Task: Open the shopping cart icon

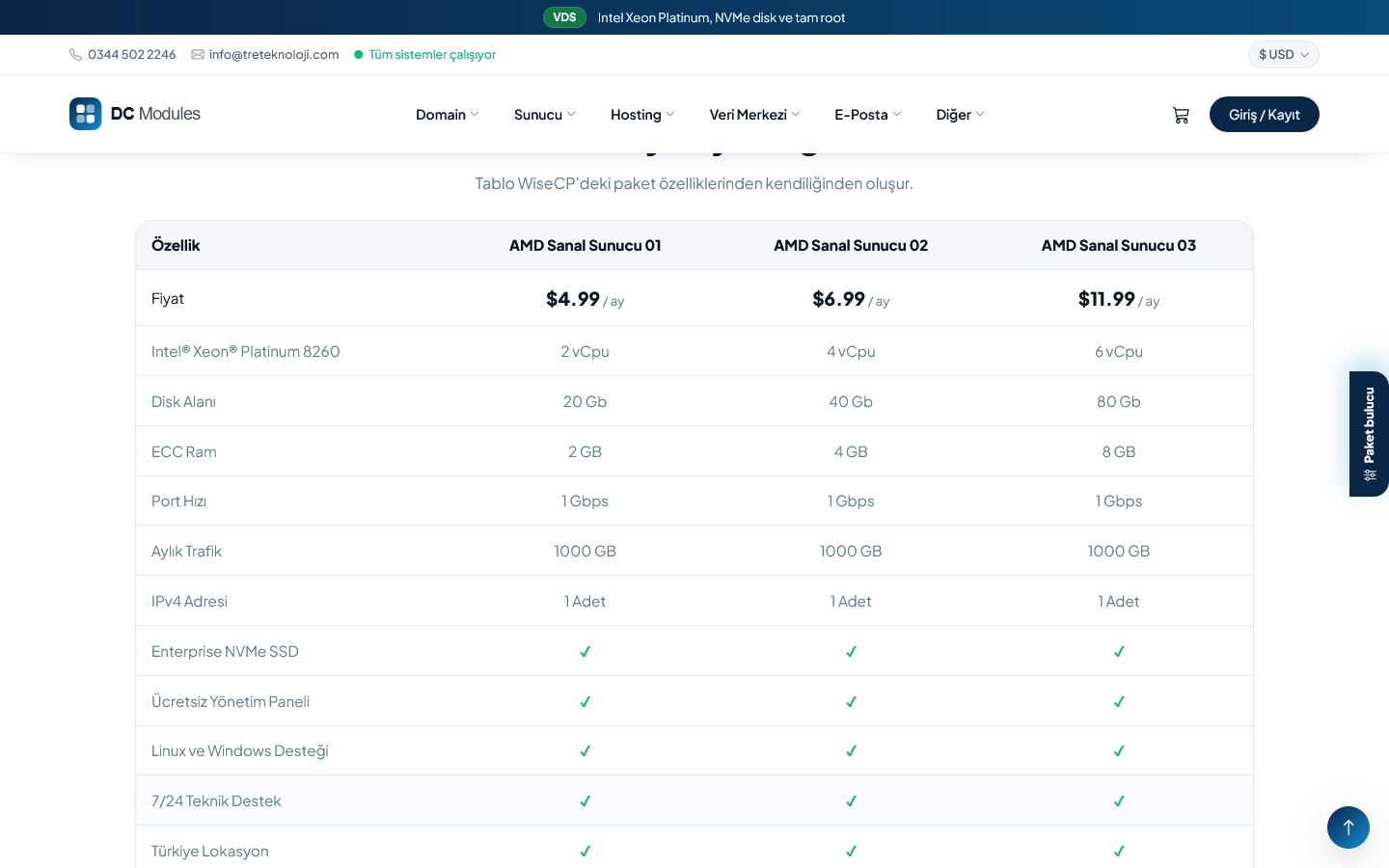Action: pos(1181,115)
